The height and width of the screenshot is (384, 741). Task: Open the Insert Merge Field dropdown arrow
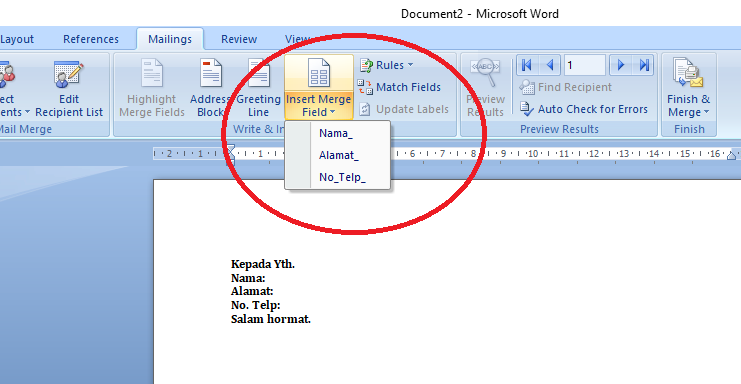333,112
